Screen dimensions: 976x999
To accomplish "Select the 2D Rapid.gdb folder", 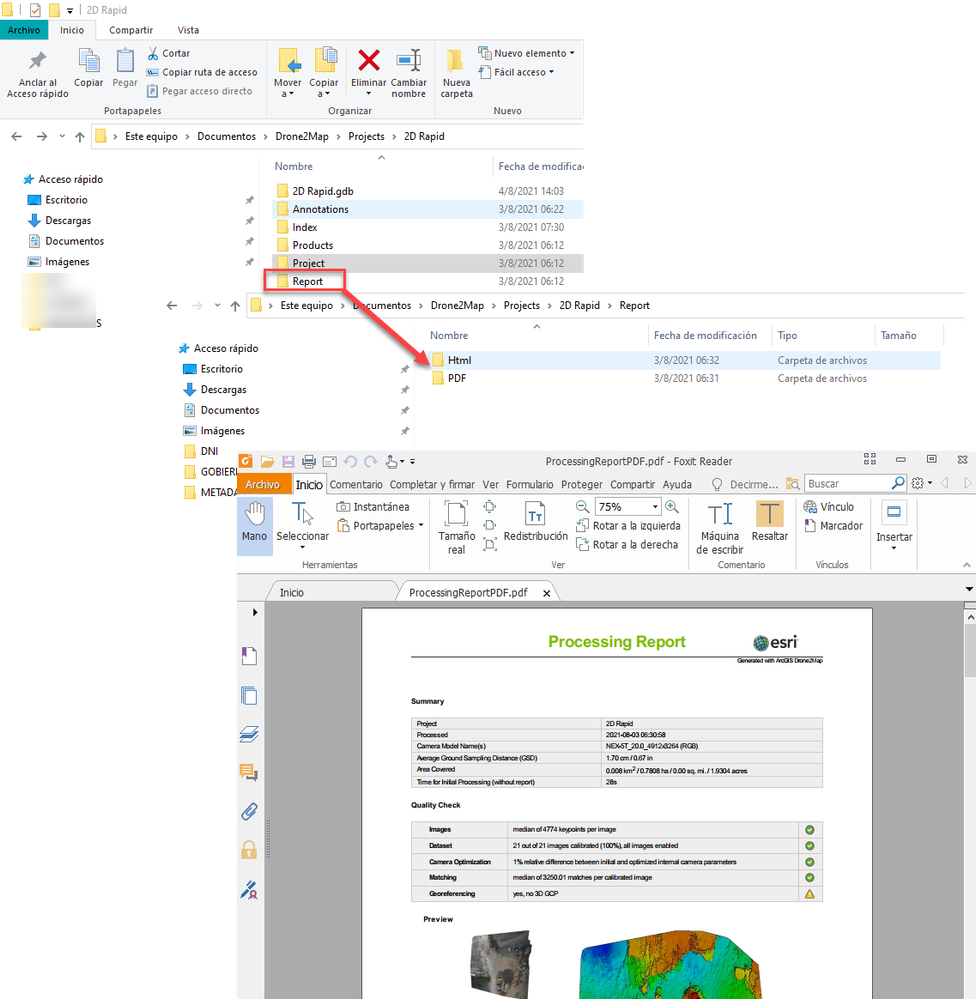I will [x=427, y=191].
